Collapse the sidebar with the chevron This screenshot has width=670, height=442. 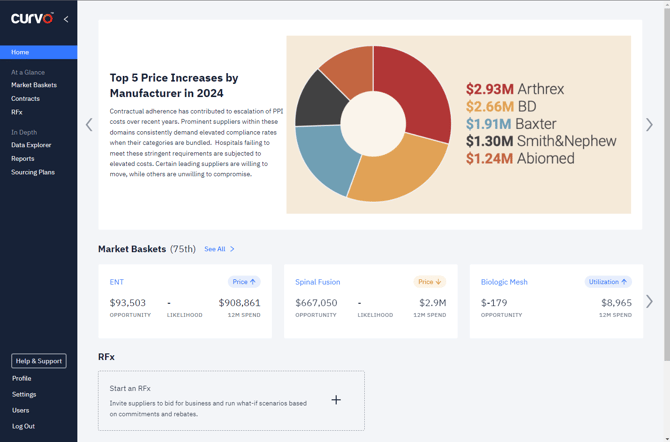pyautogui.click(x=66, y=19)
